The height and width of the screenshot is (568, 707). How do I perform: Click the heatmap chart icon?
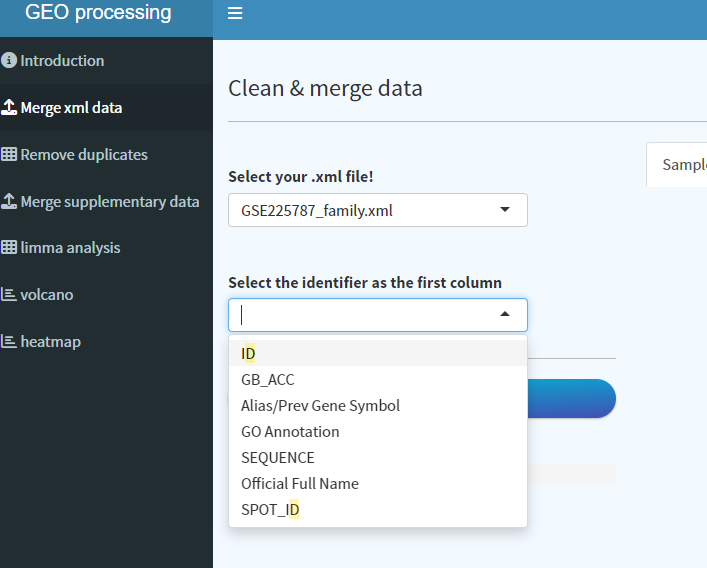(9, 341)
